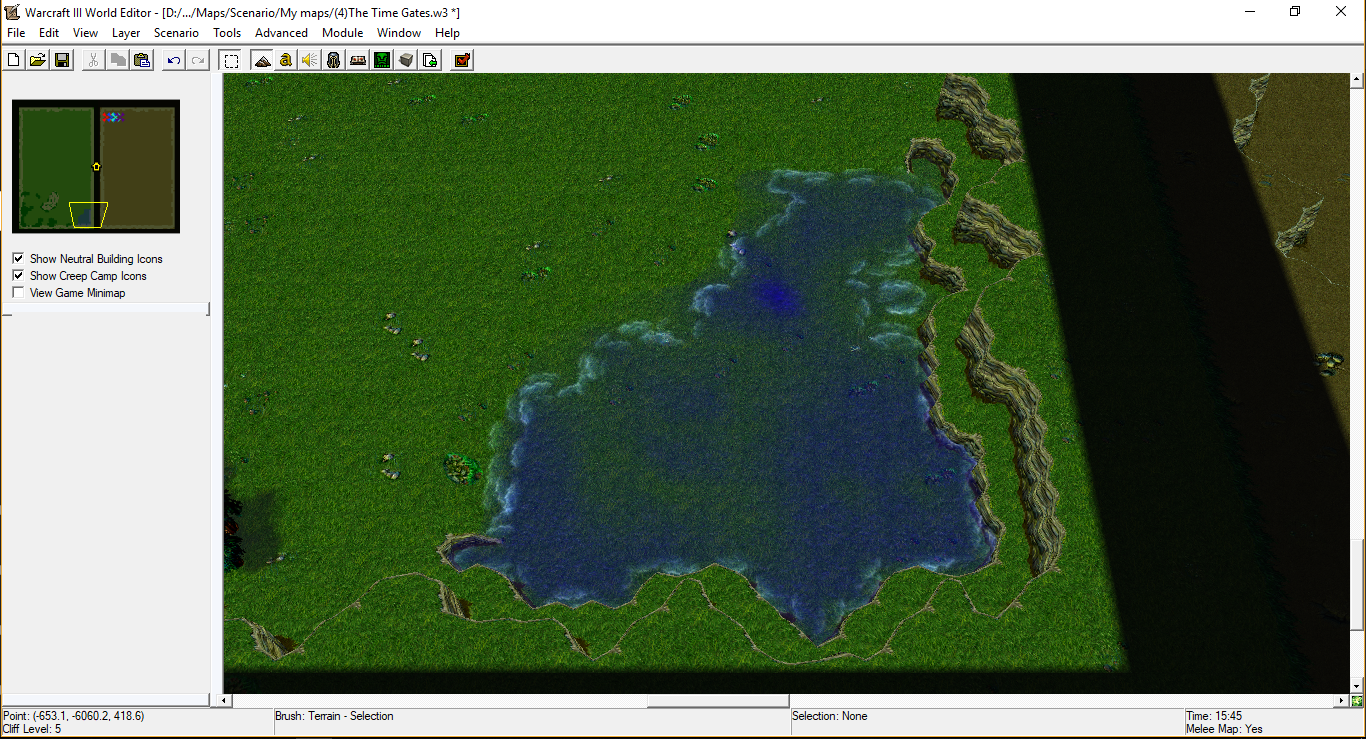
Task: Toggle Show Neutral Building Icons checkbox
Action: (x=18, y=258)
